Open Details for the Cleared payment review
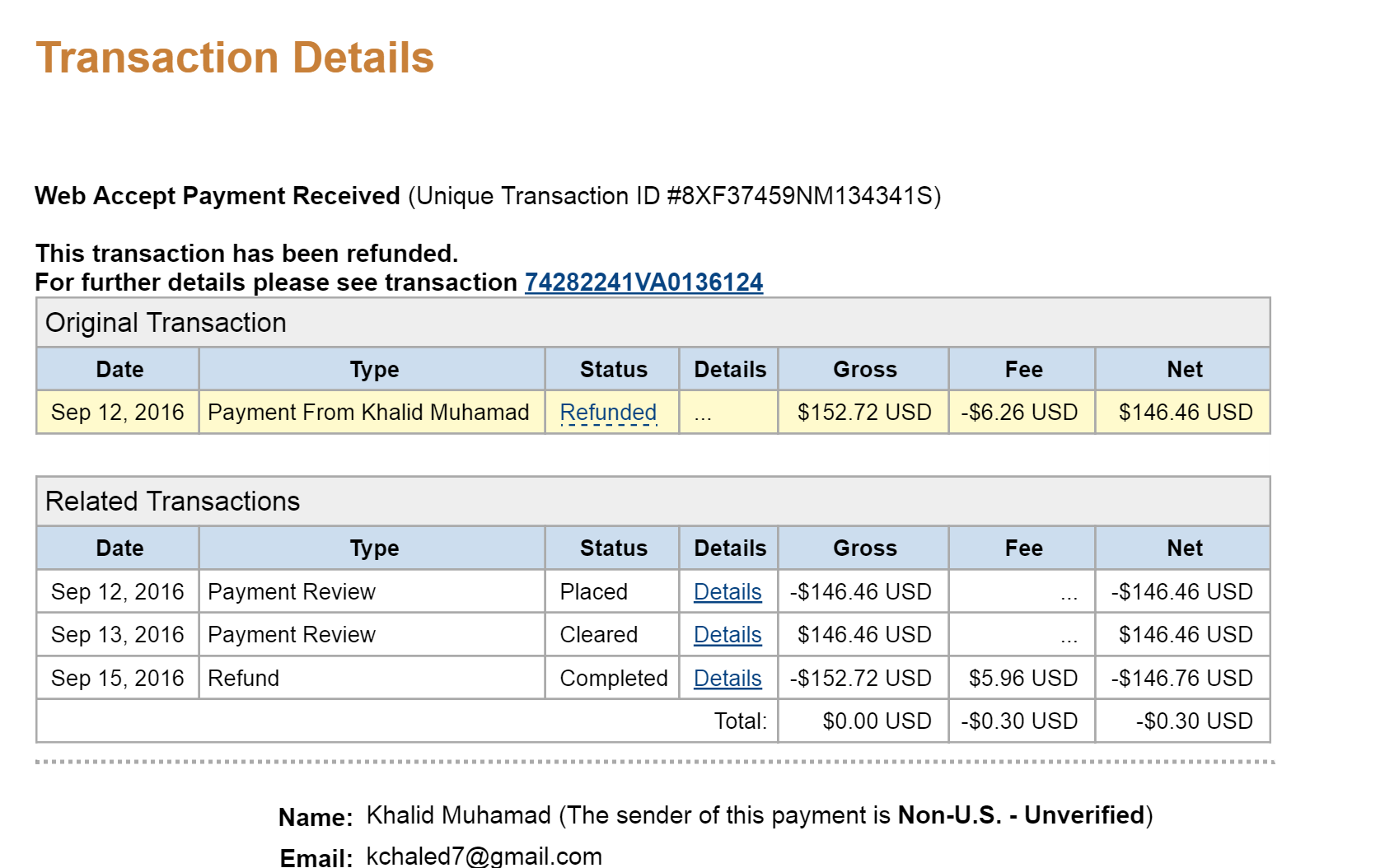The height and width of the screenshot is (868, 1385). [728, 635]
